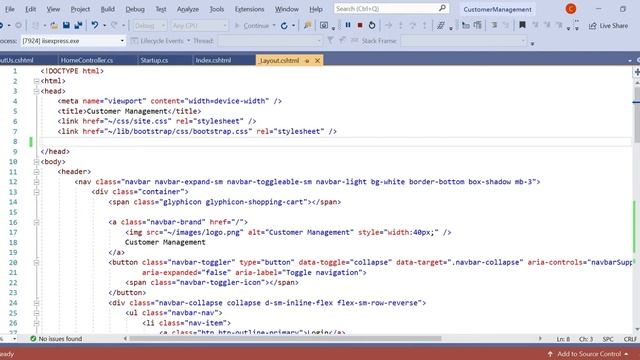
Task: Open the Extensions menu
Action: click(249, 9)
